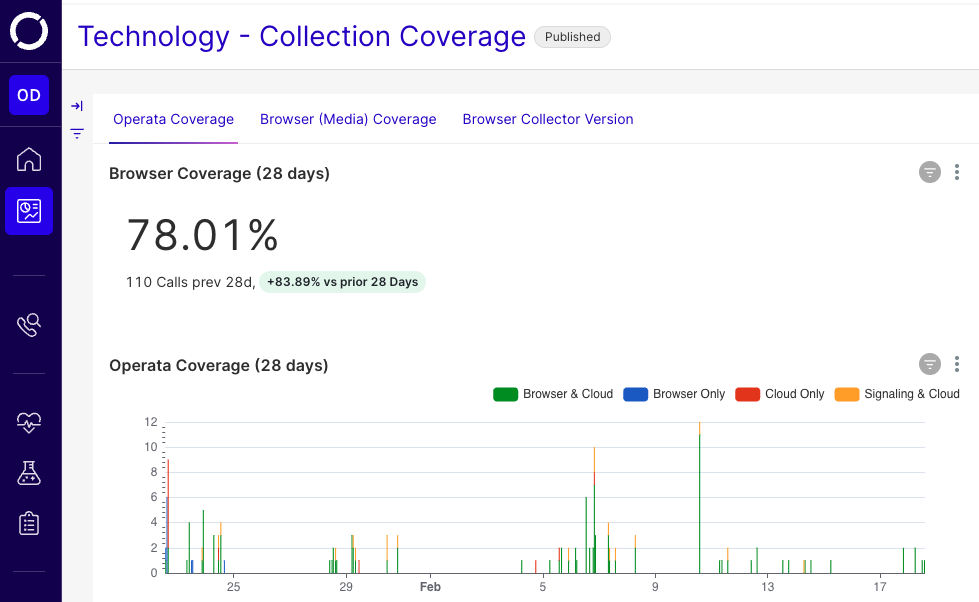
Task: Open the Operata Coverage chart options menu
Action: 957,364
